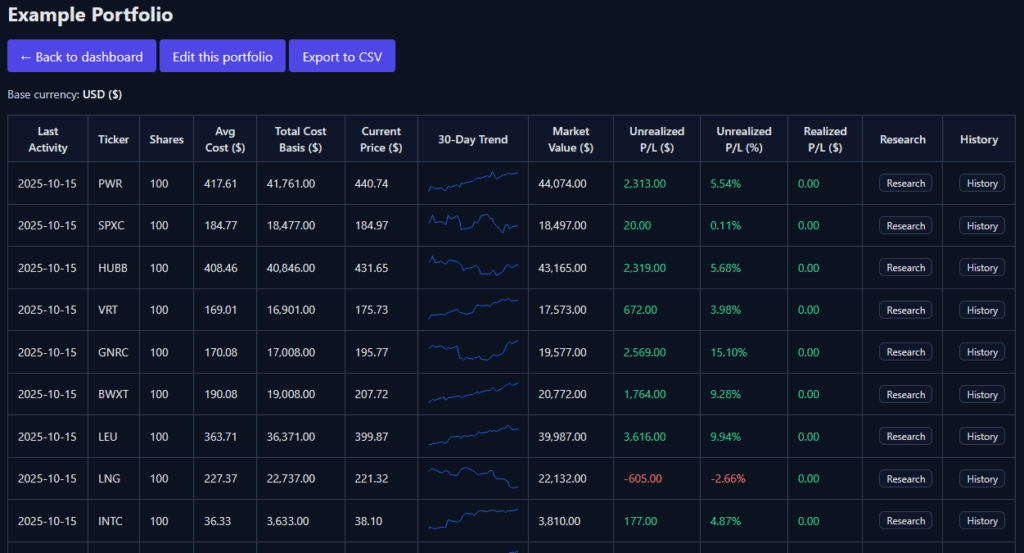Open Research for LEU

coord(905,436)
